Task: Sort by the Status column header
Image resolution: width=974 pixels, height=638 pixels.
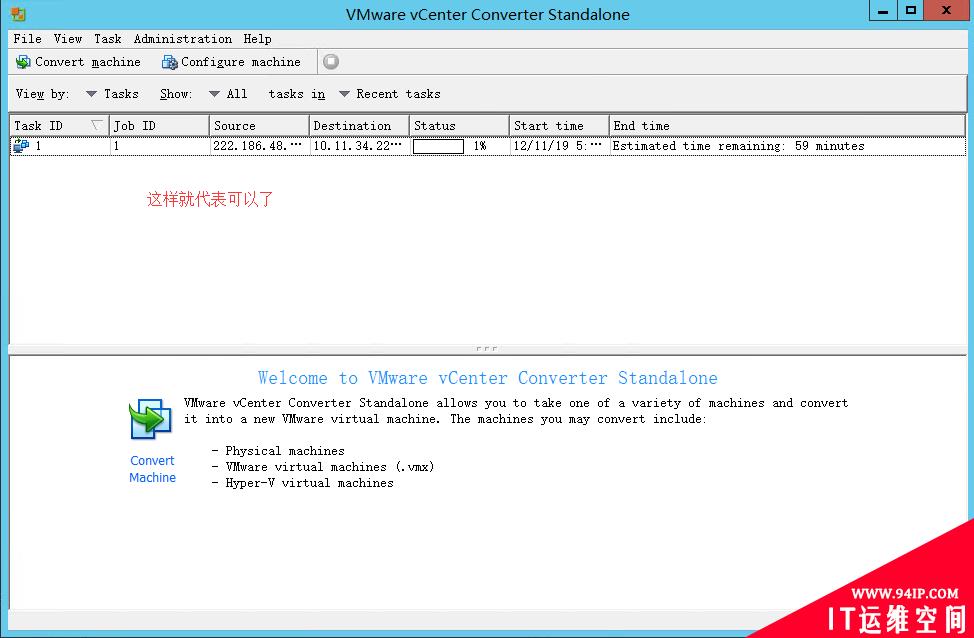Action: 460,125
